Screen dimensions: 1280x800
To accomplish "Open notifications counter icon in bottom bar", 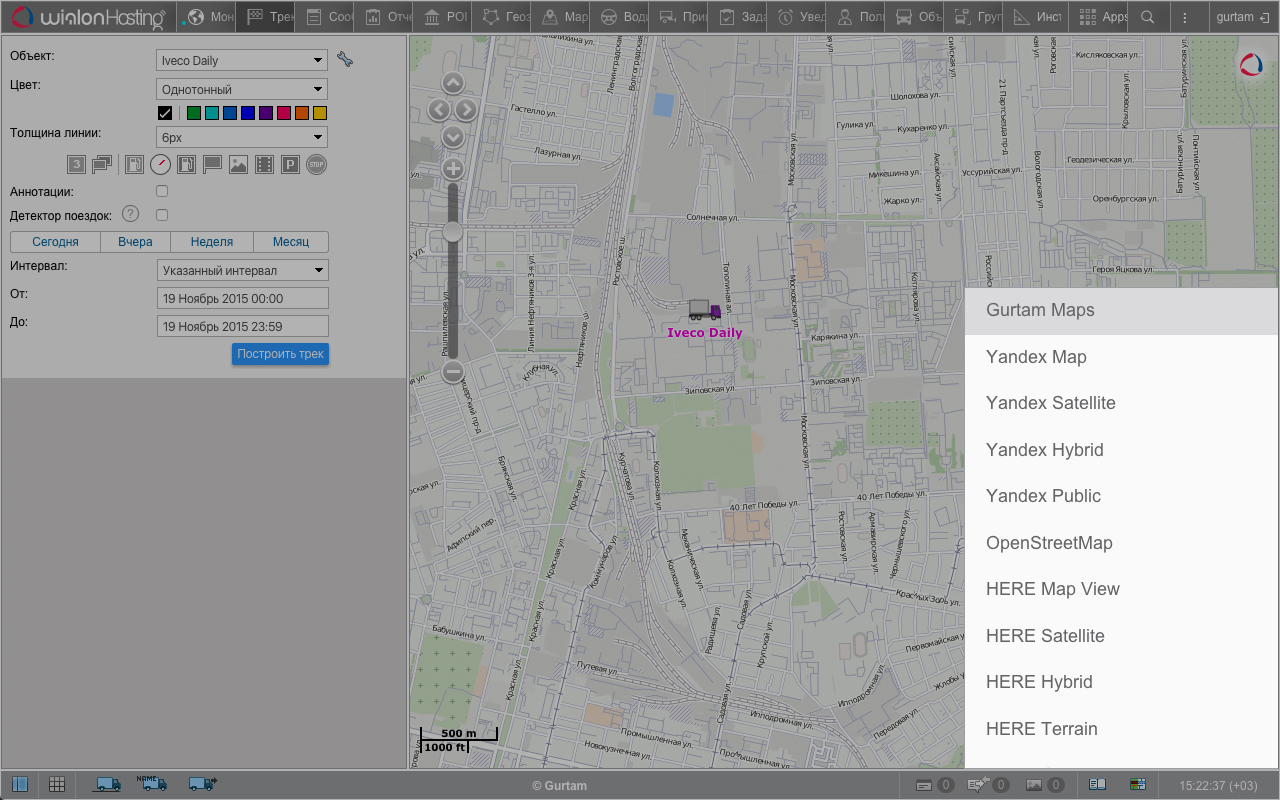I will pos(988,785).
